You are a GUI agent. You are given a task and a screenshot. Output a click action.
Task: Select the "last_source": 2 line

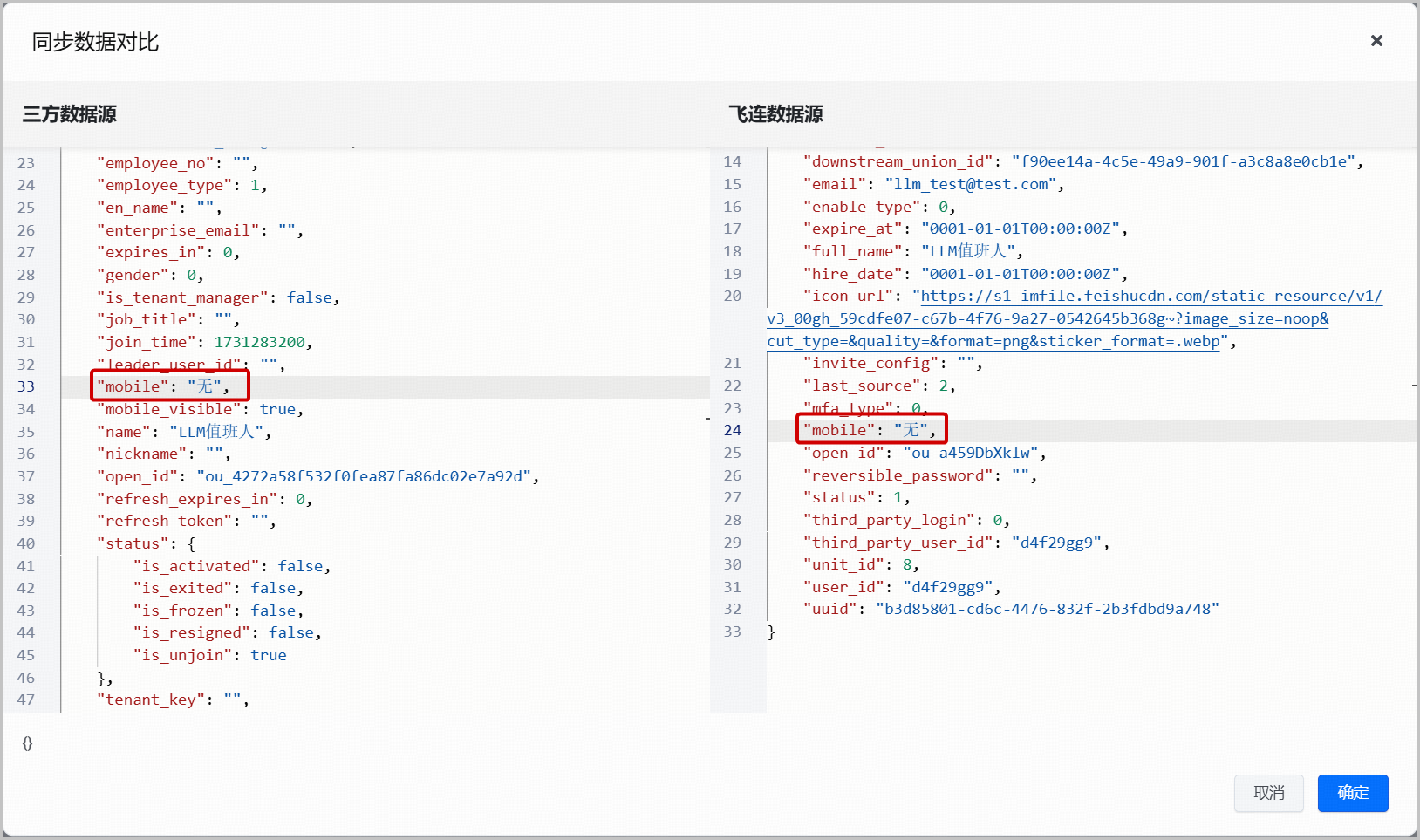pos(879,386)
